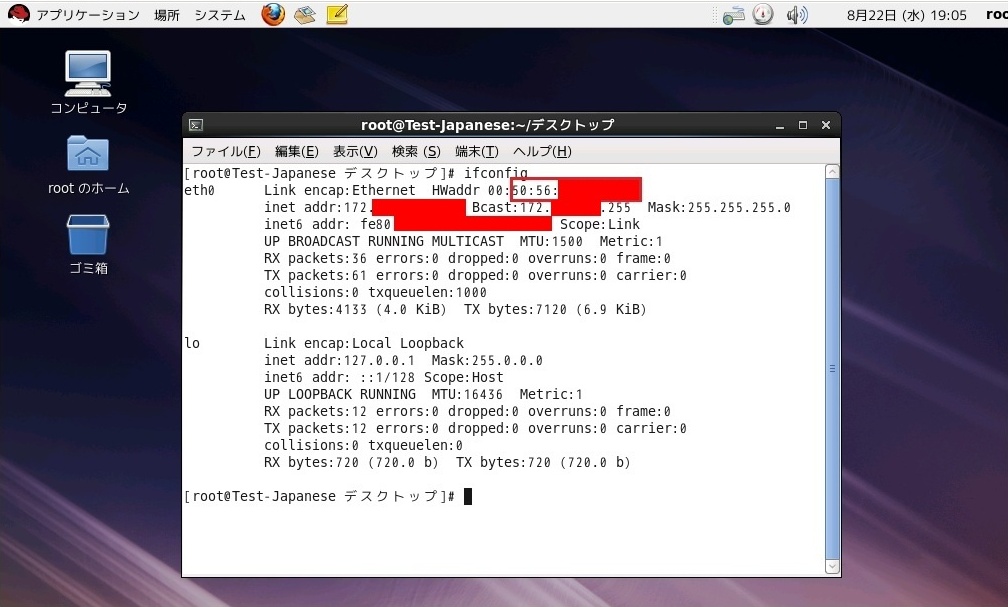Click the Link encap:Local Loopback text
Image resolution: width=1008 pixels, height=607 pixels.
[x=364, y=343]
